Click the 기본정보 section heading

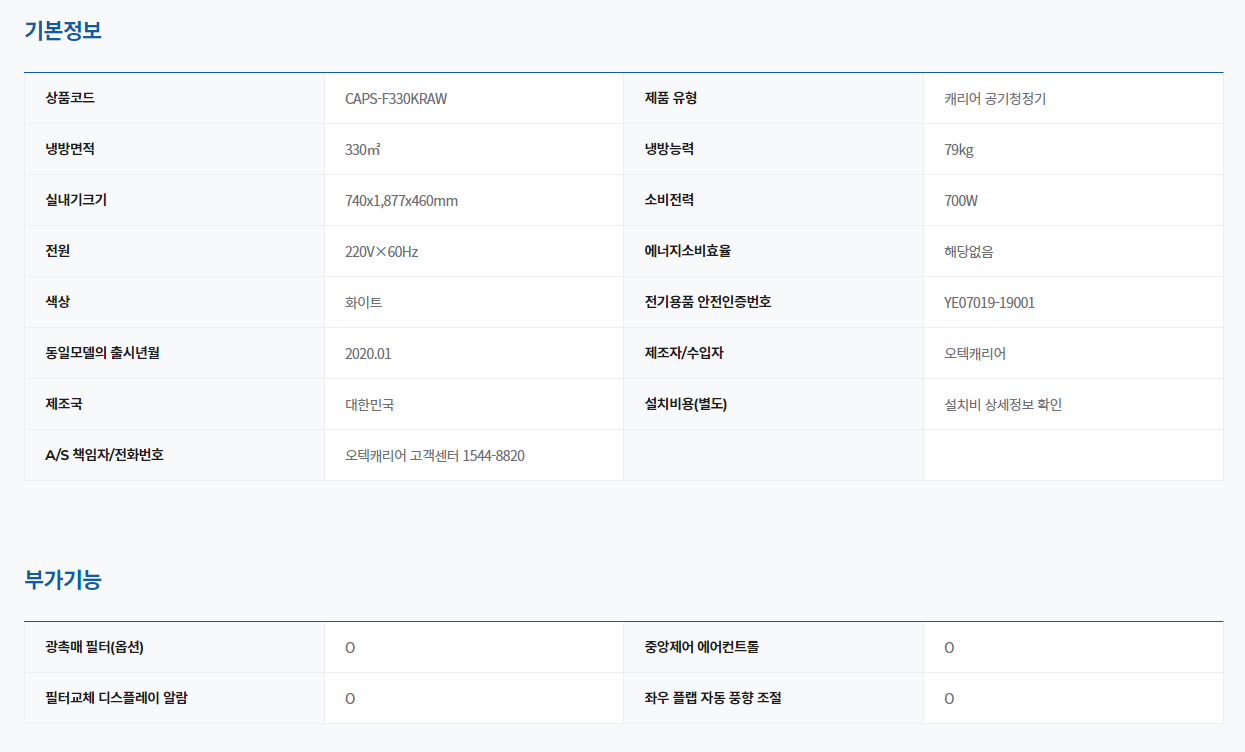(x=63, y=30)
